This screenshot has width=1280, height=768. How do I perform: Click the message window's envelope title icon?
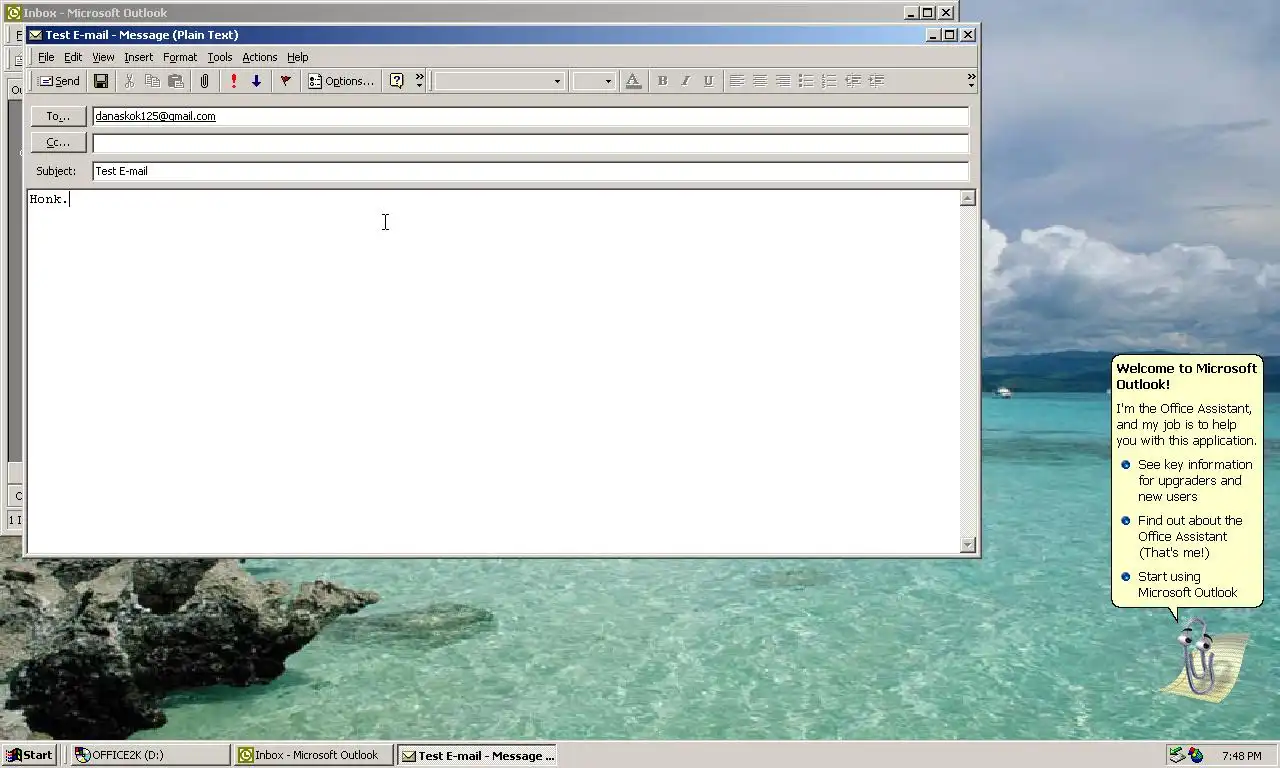coord(36,35)
